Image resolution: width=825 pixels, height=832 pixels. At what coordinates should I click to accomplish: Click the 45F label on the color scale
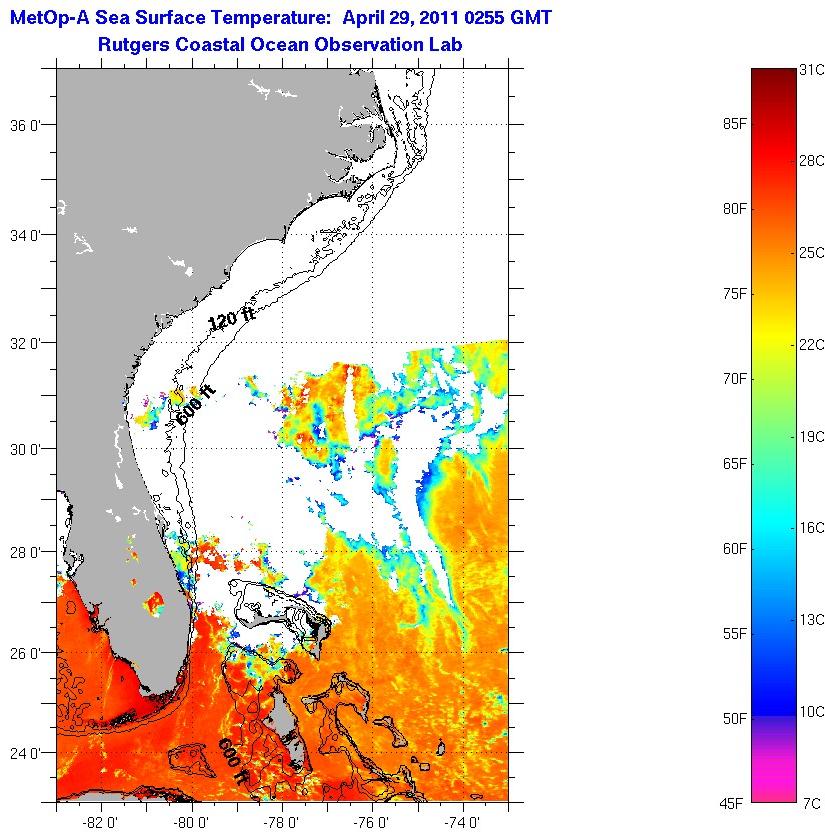pyautogui.click(x=732, y=803)
